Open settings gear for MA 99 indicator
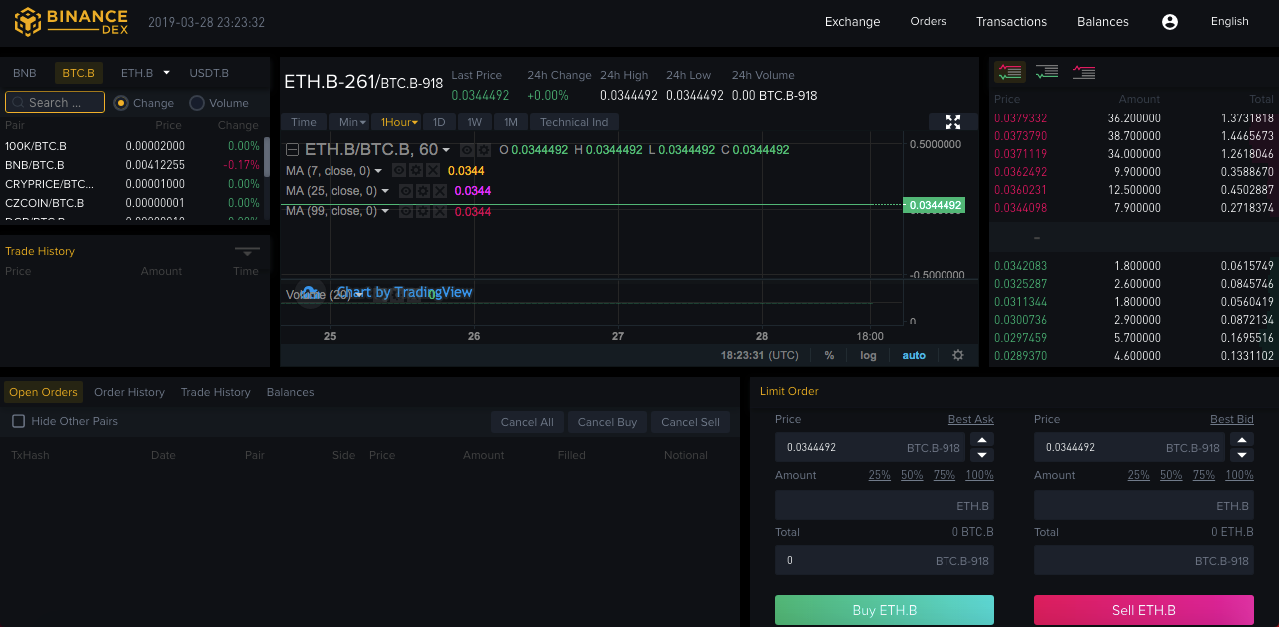Viewport: 1279px width, 627px height. (422, 211)
